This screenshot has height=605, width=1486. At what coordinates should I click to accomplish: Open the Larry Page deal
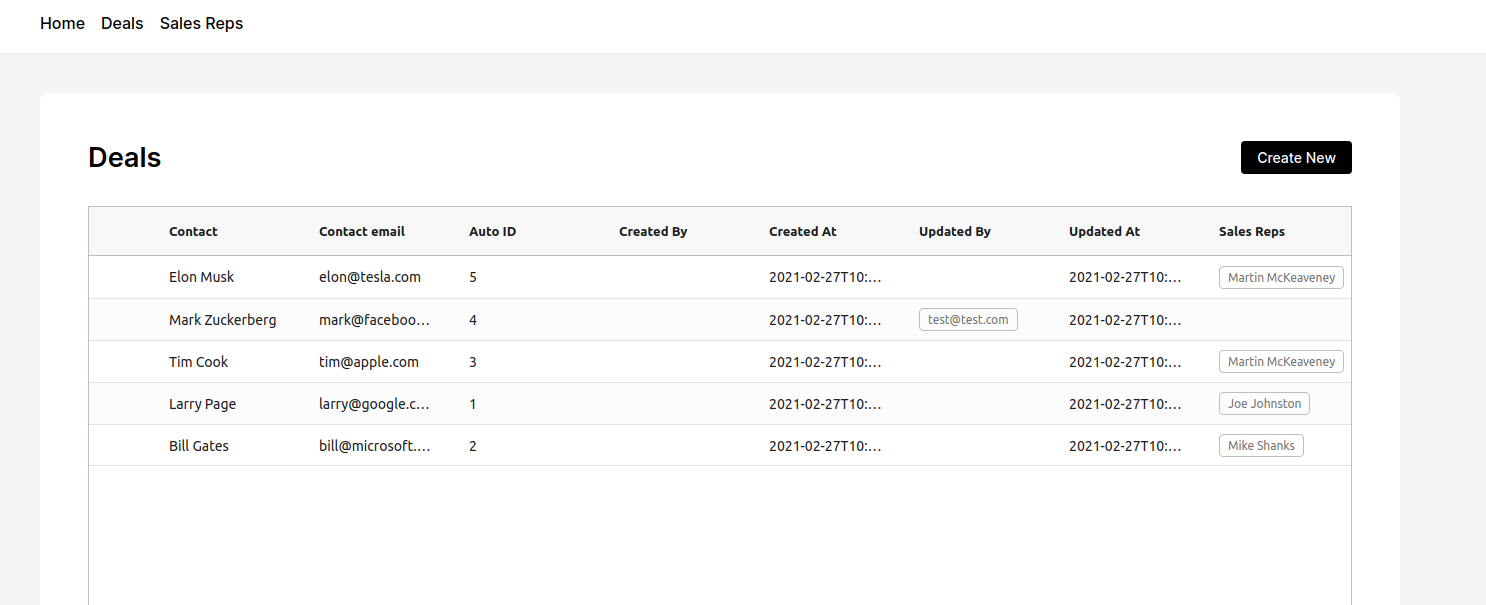(202, 403)
